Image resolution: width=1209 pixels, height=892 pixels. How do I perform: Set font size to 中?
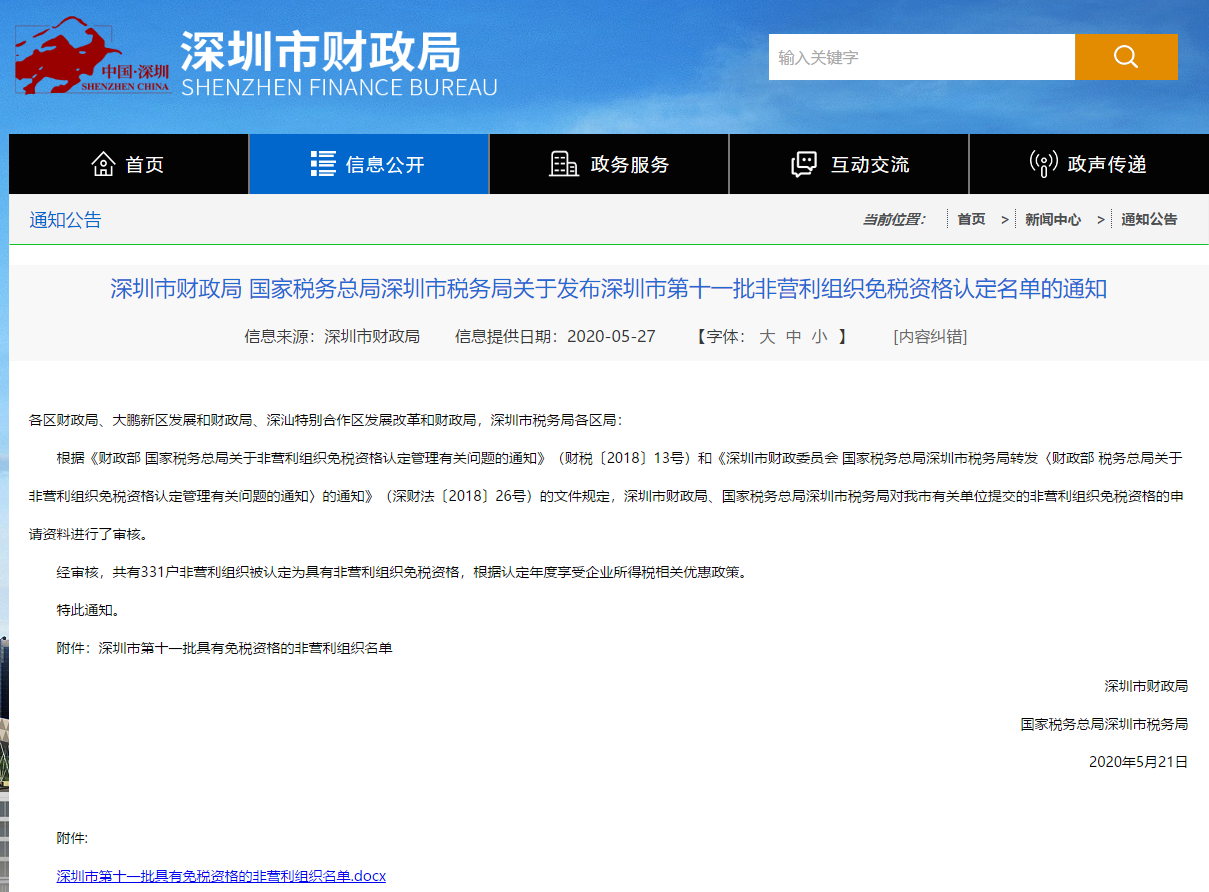coord(793,336)
